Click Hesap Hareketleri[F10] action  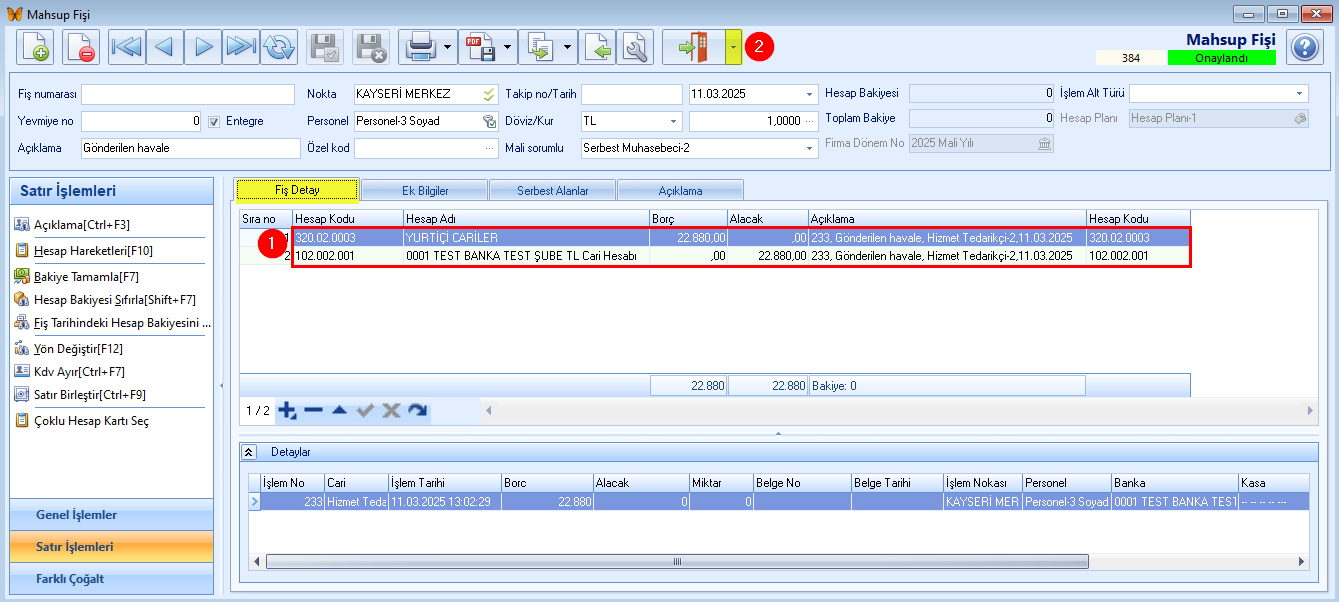[93, 251]
